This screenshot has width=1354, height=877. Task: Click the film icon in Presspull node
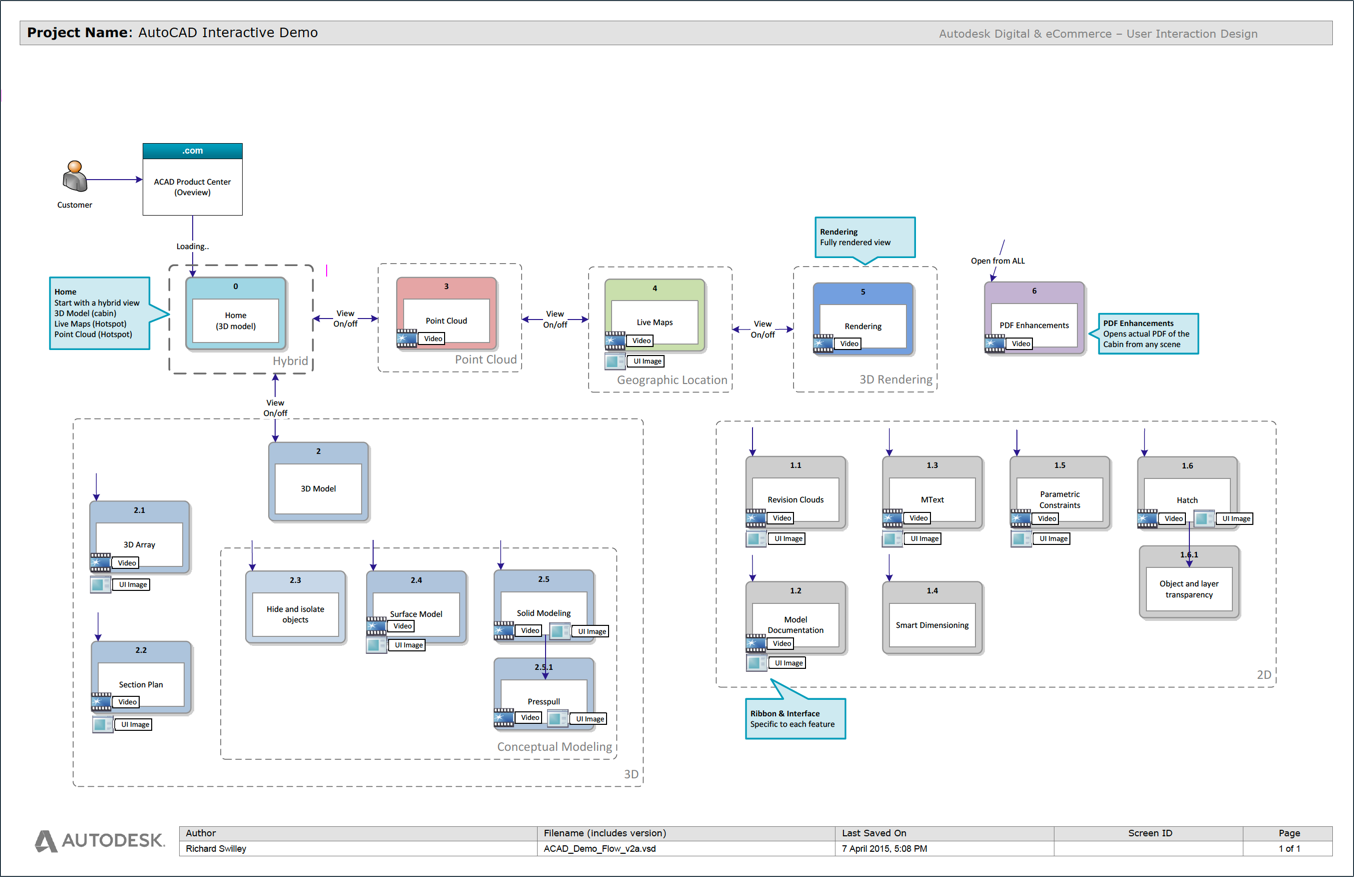(505, 718)
